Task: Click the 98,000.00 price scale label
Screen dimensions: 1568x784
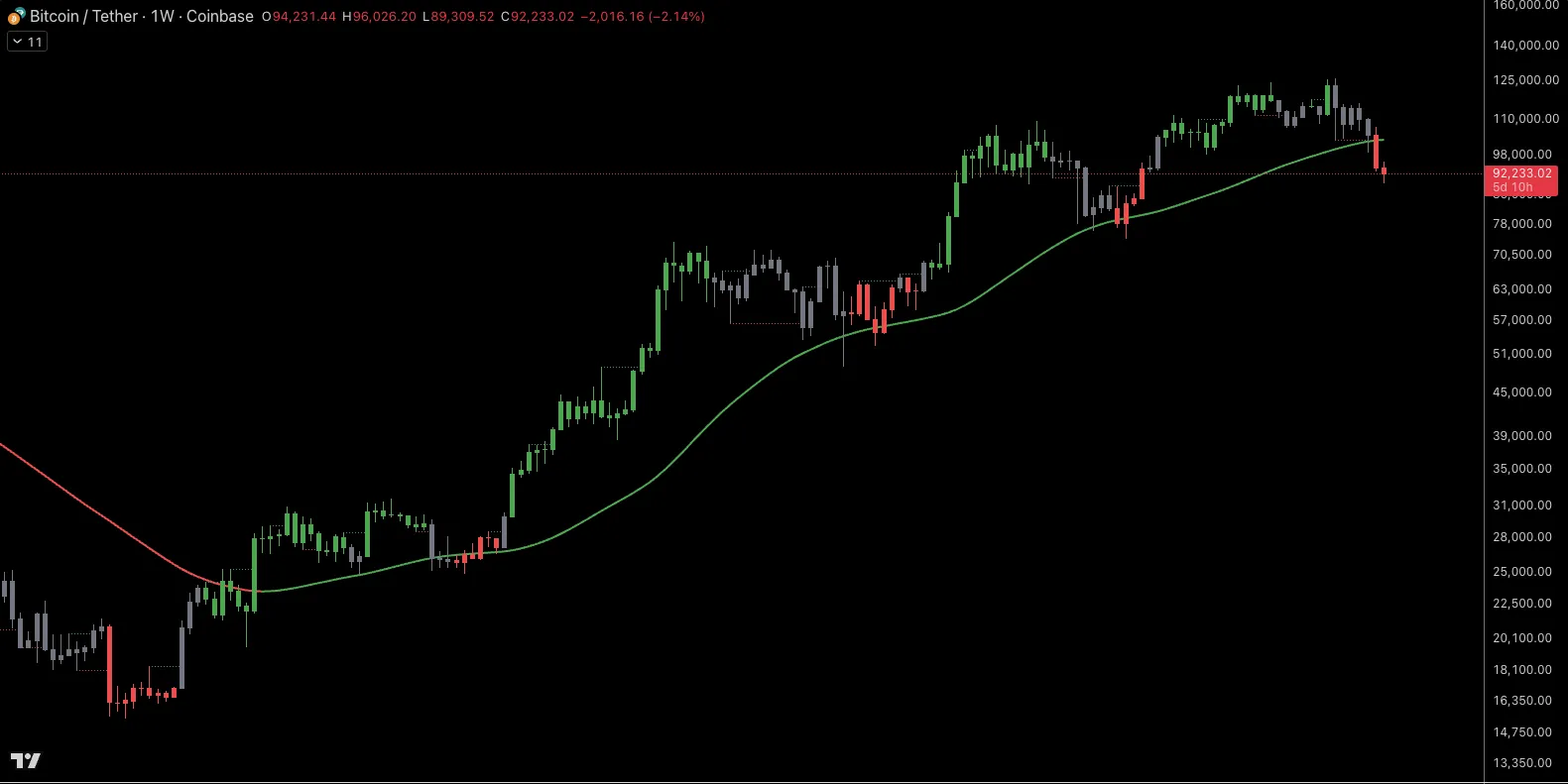Action: click(1522, 155)
